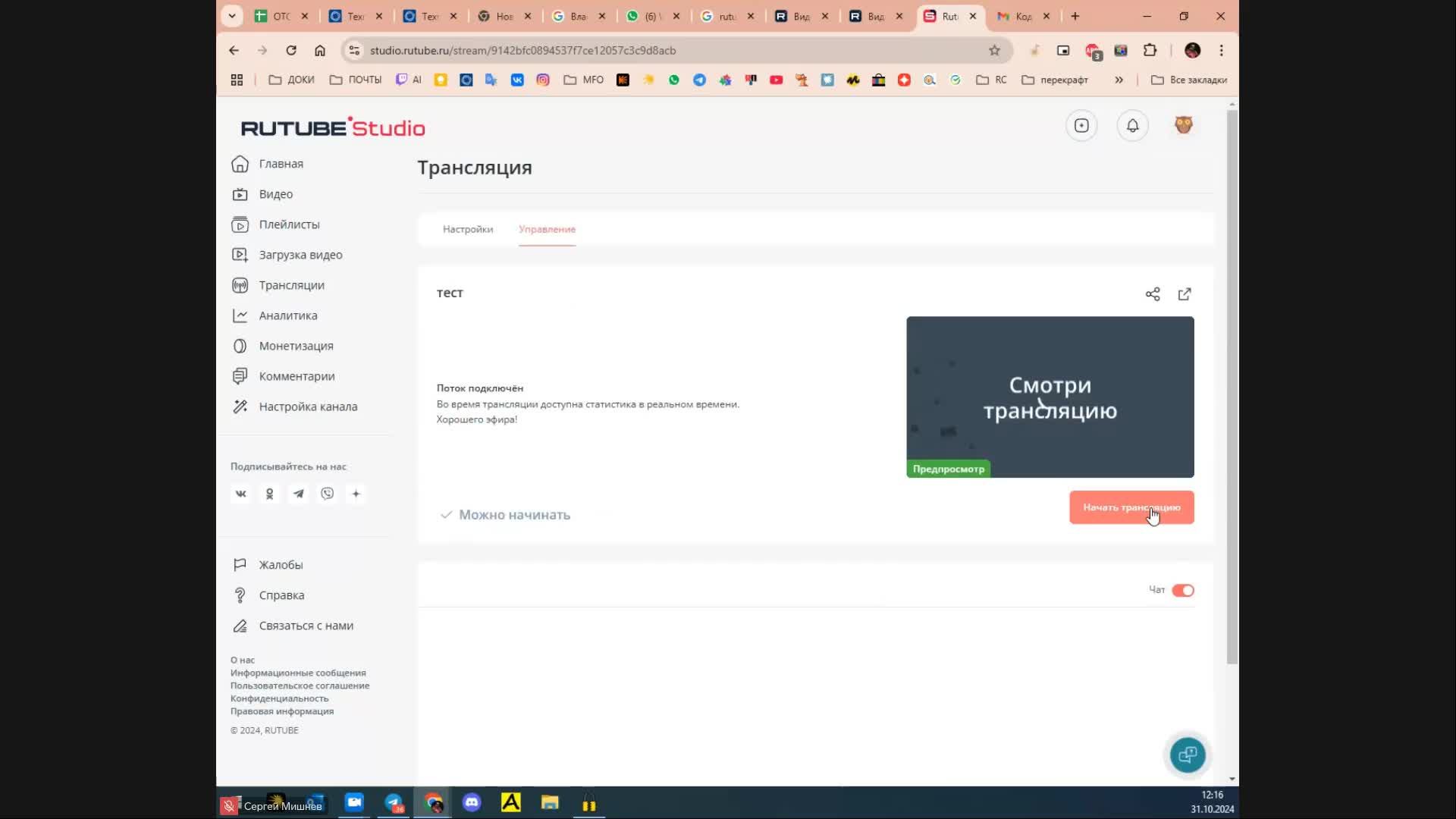
Task: Open the browser extensions puzzle icon
Action: [x=1150, y=51]
